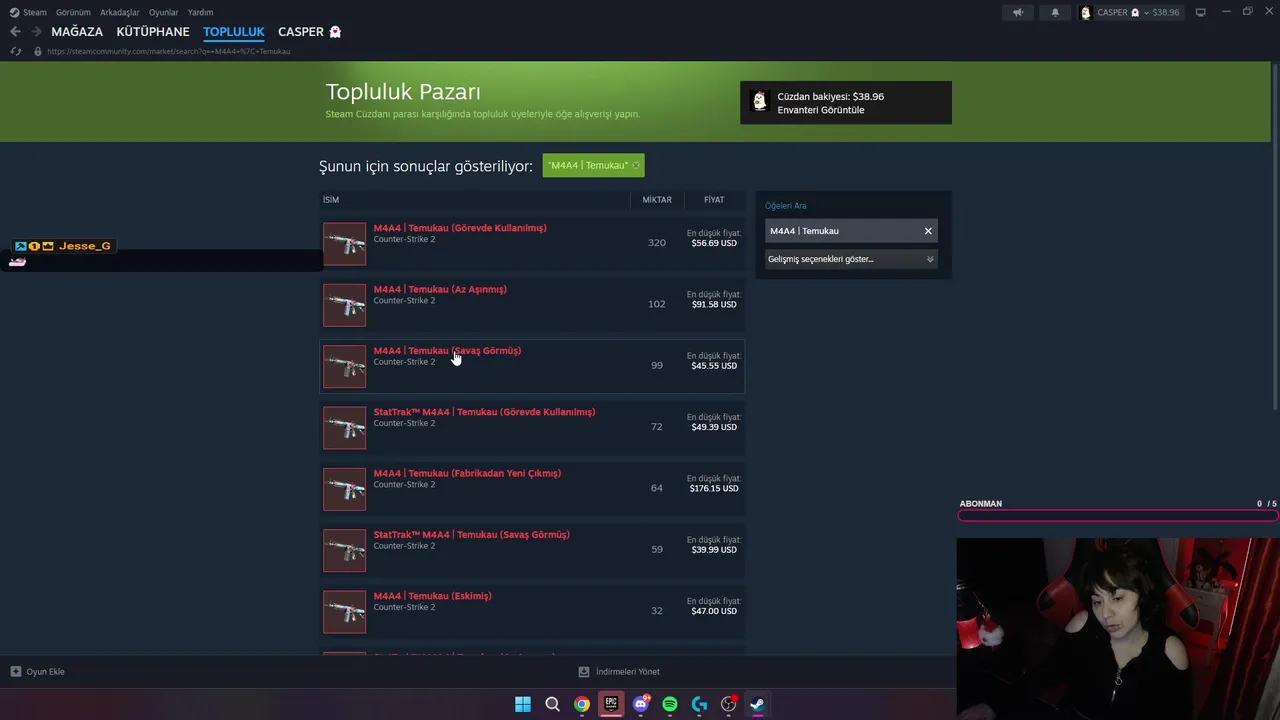Sort results by İSİM column

[331, 200]
